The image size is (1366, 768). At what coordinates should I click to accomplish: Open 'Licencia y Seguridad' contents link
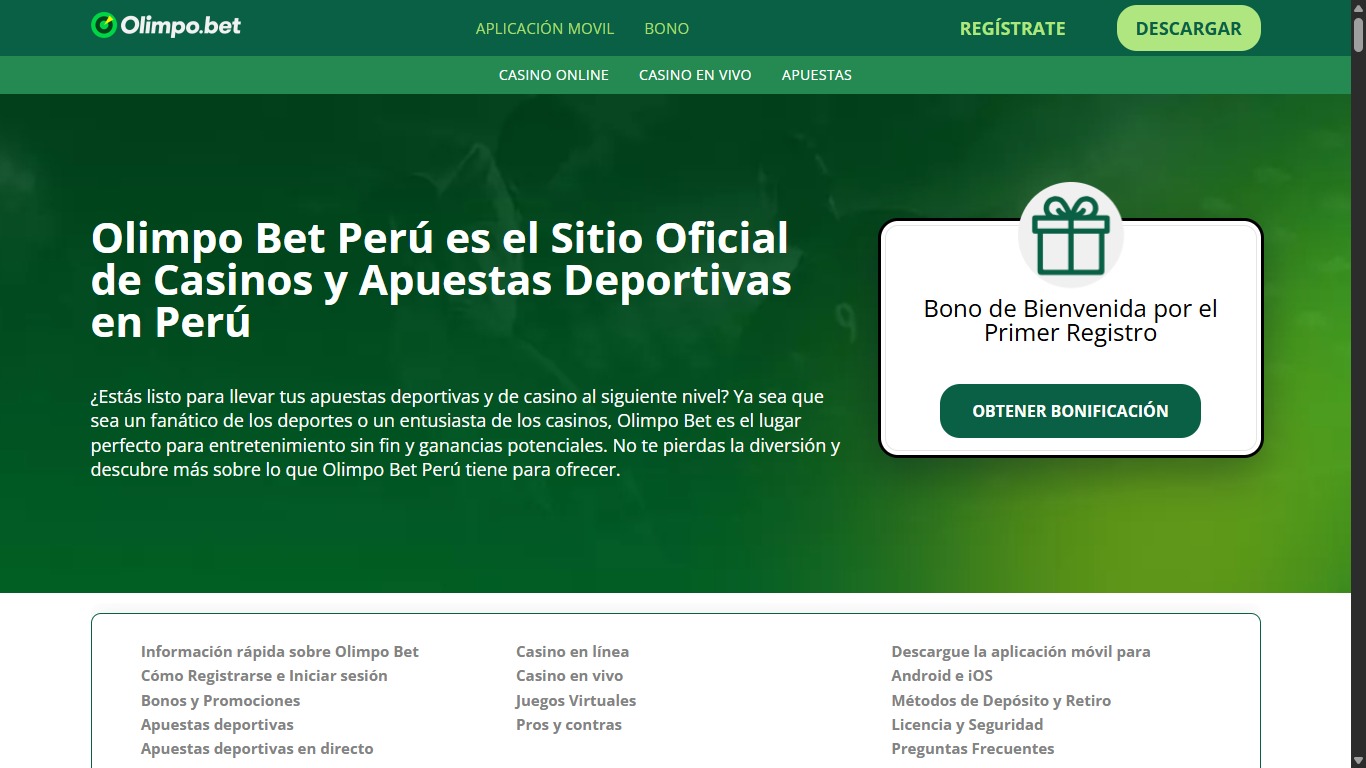[x=967, y=725]
